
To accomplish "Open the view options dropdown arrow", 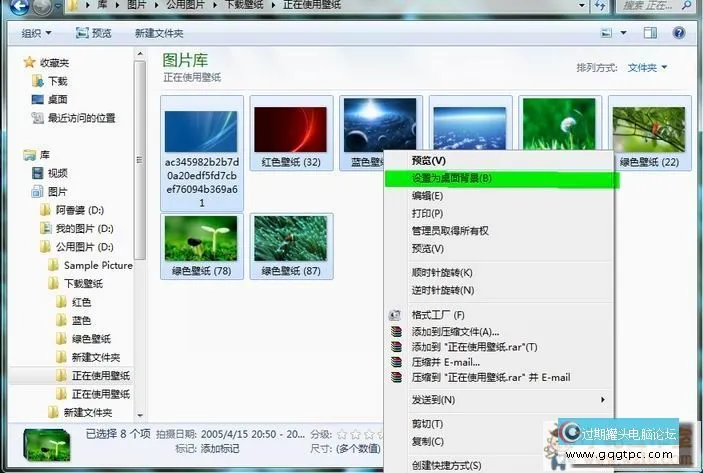I will 623,33.
